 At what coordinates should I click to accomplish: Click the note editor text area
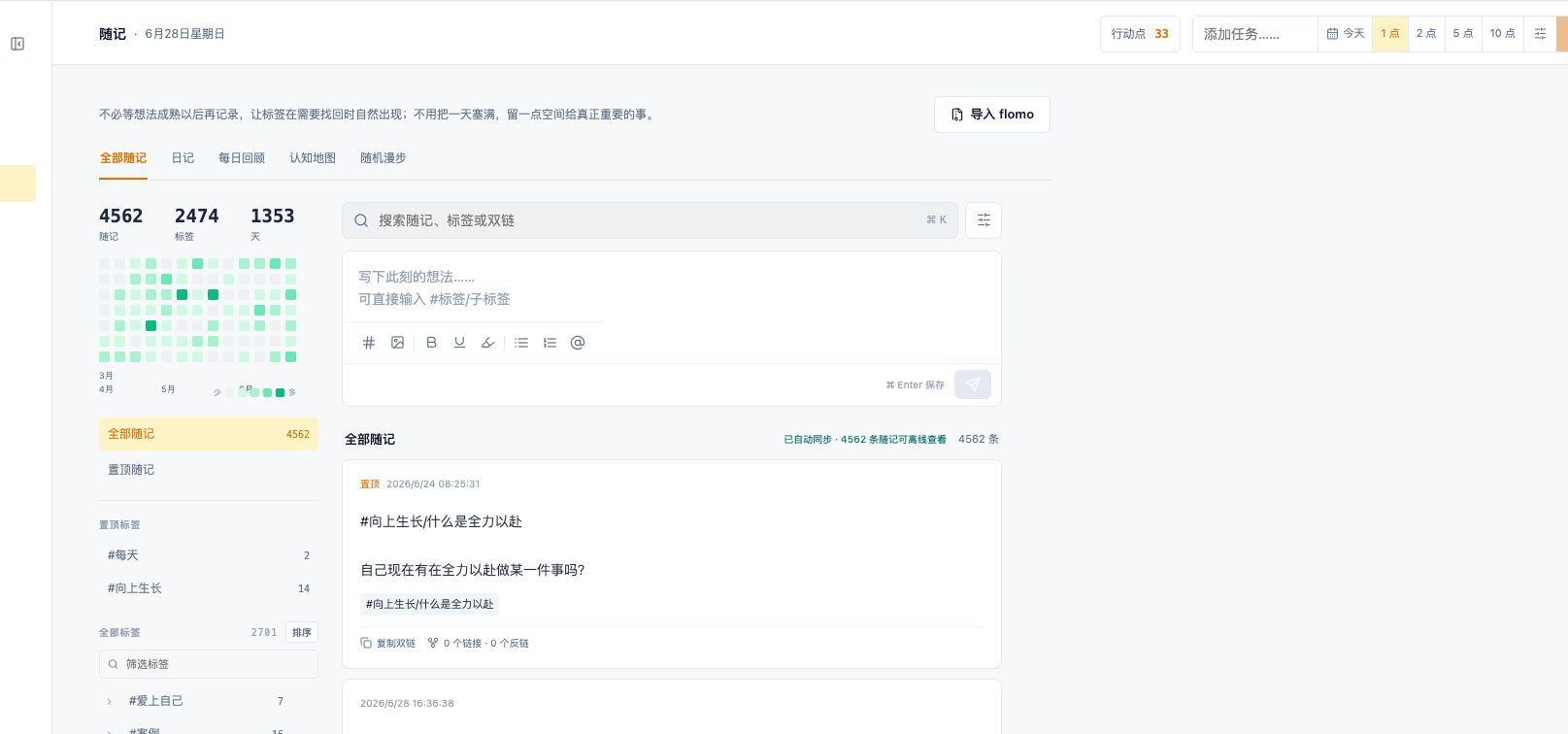[x=672, y=287]
